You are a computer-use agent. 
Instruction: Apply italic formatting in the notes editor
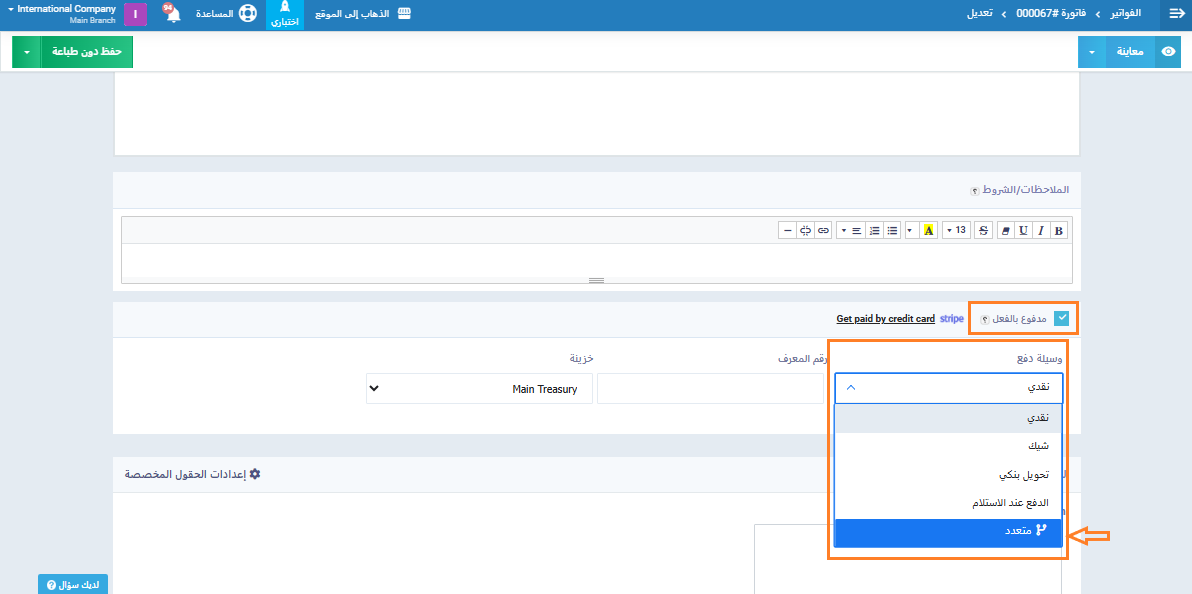click(1041, 230)
